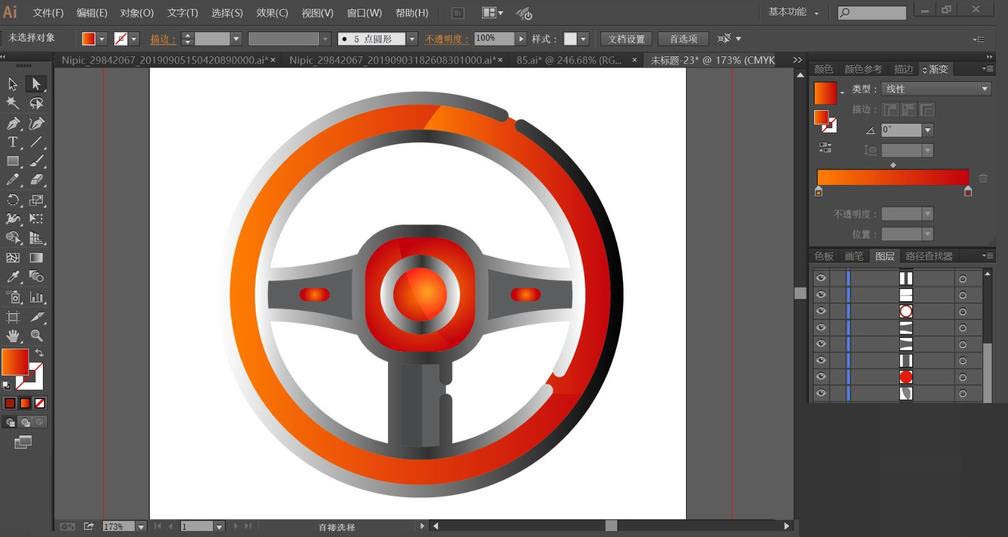The height and width of the screenshot is (537, 1008).
Task: Hide the first layer with double-bar thumbnail
Action: (820, 278)
